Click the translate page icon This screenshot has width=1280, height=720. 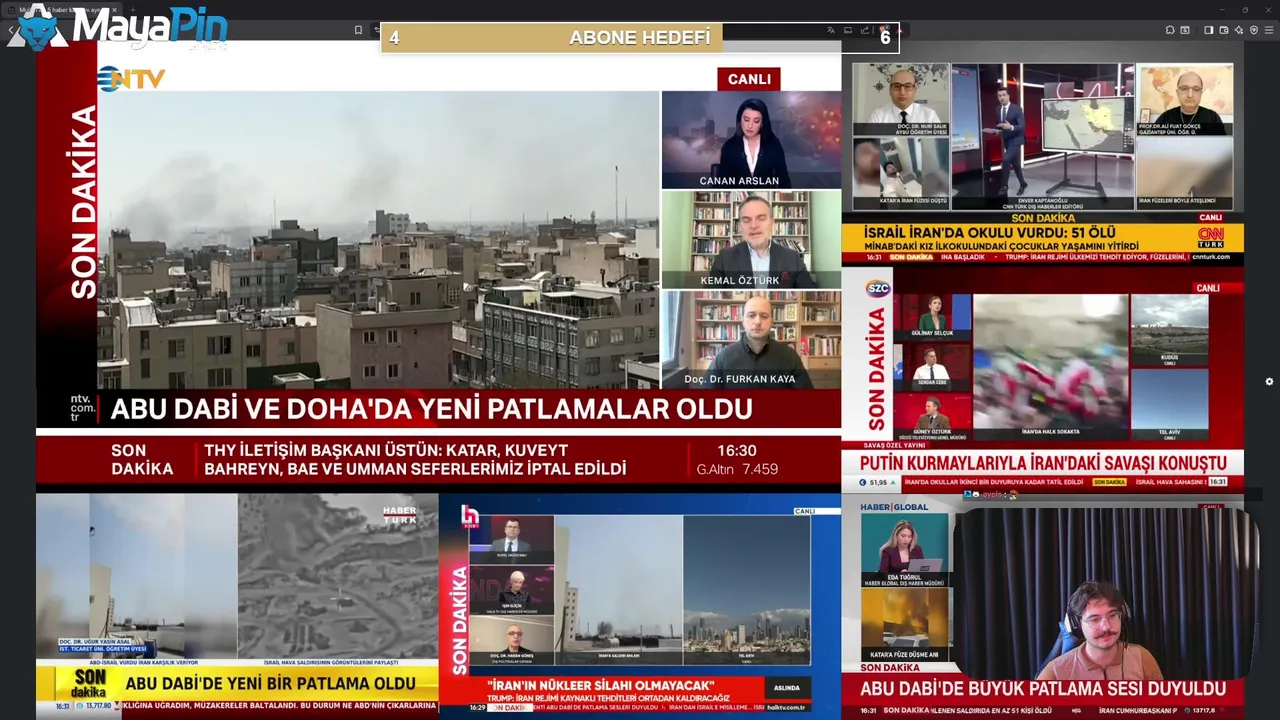[x=831, y=30]
